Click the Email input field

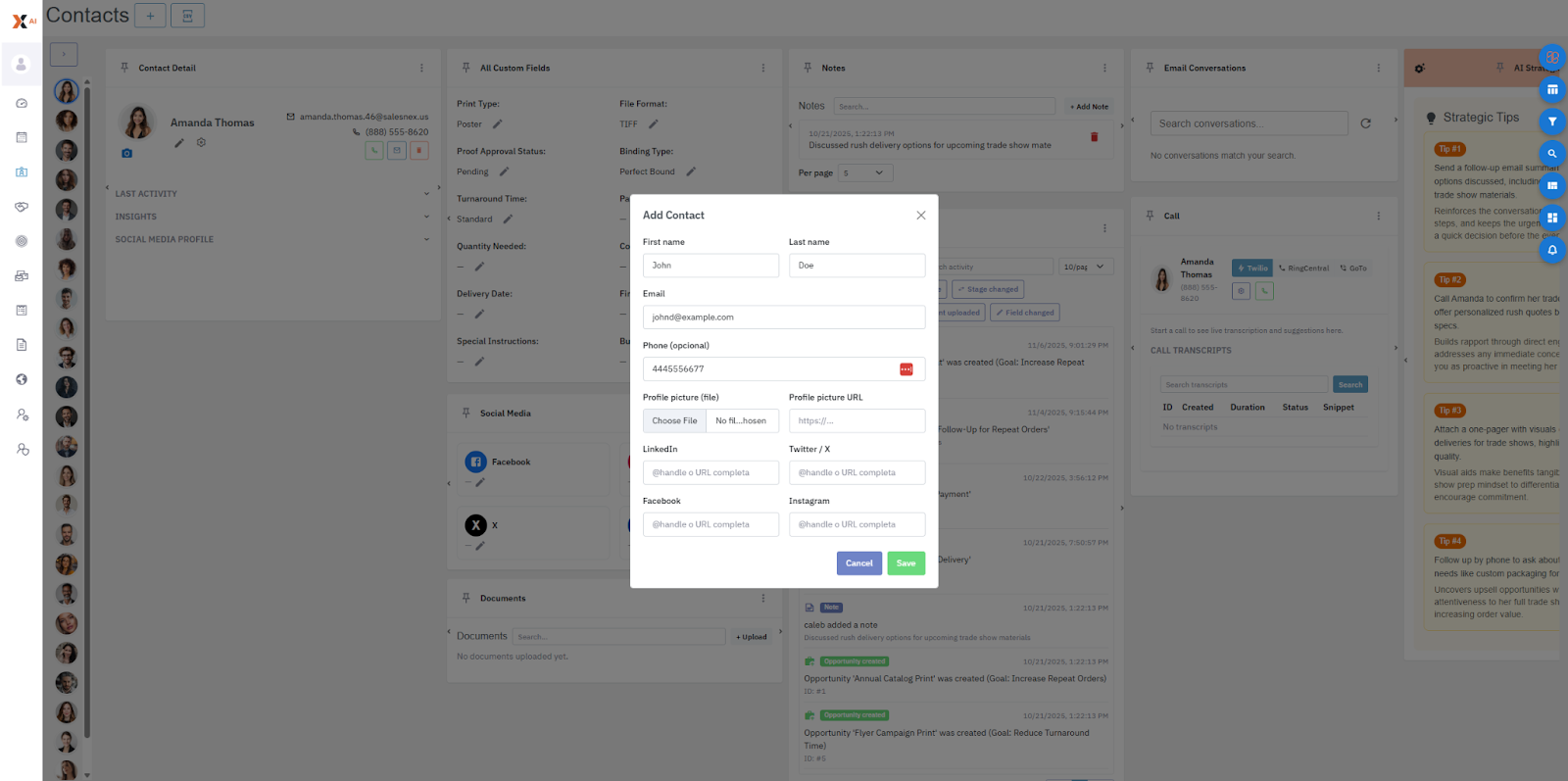coord(783,317)
